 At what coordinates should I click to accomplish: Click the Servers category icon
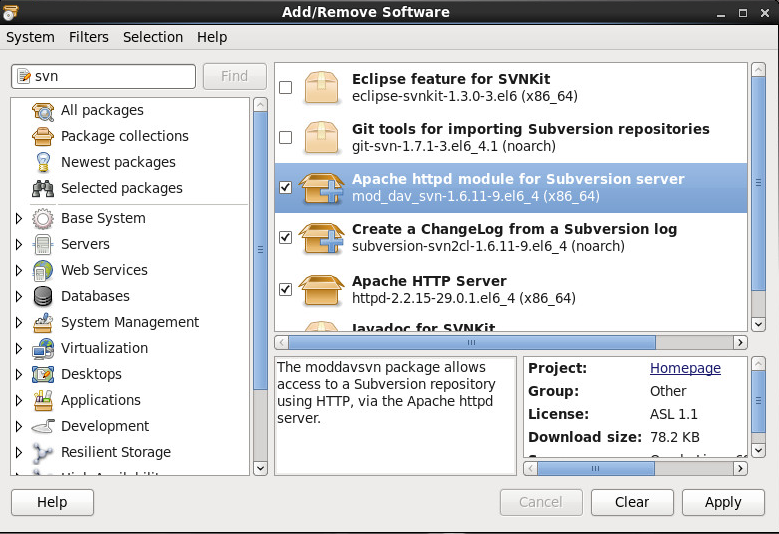pos(43,244)
